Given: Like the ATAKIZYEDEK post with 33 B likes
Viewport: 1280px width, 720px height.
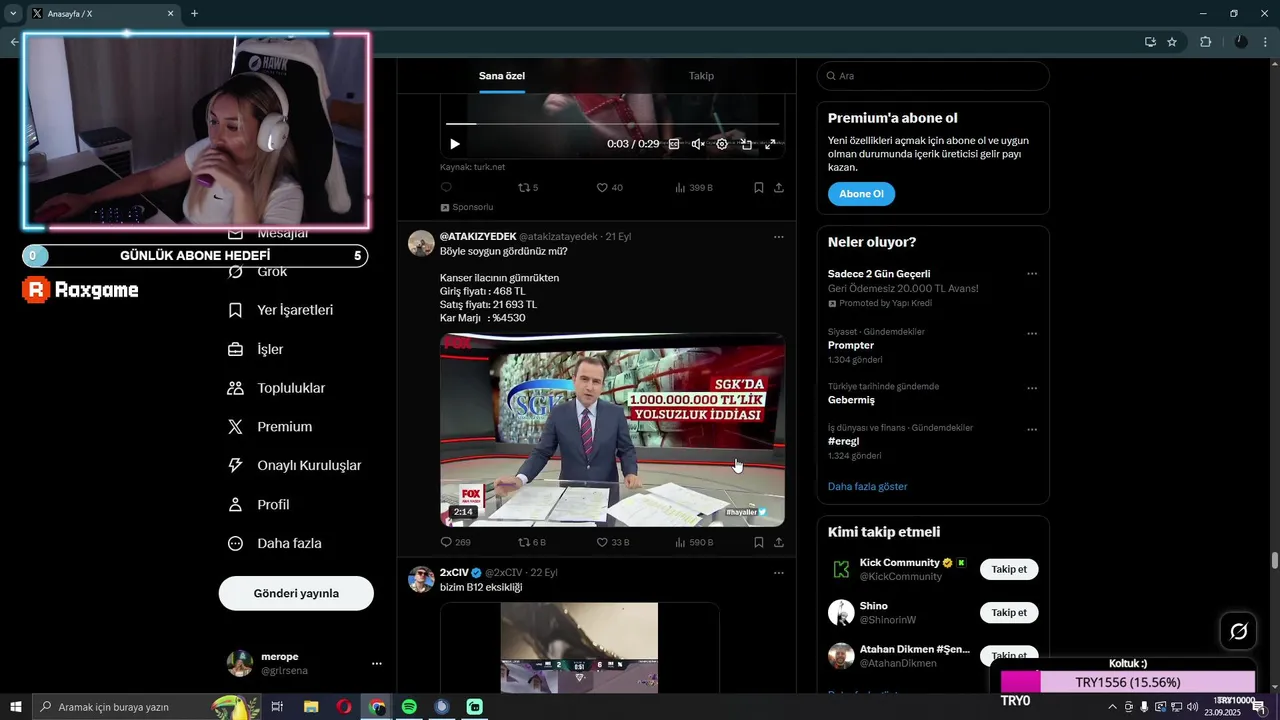Looking at the screenshot, I should [612, 542].
